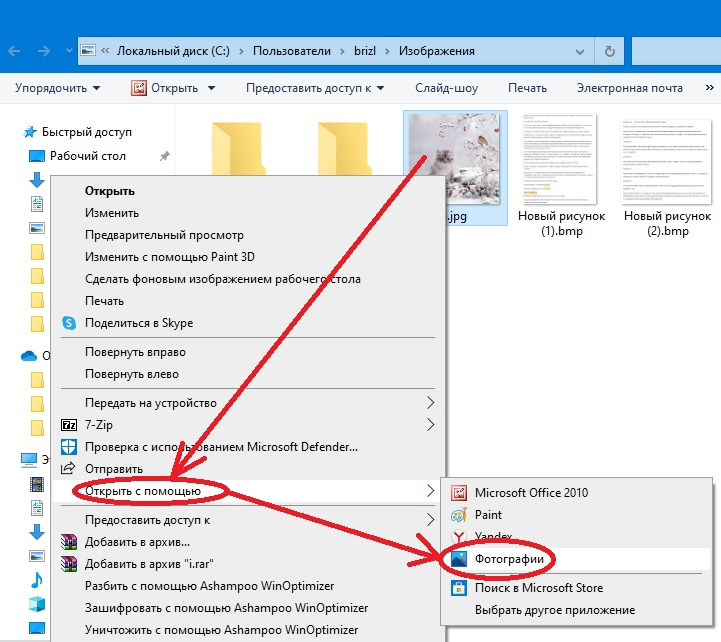
Task: Open the Упорядочить dropdown
Action: (x=57, y=88)
